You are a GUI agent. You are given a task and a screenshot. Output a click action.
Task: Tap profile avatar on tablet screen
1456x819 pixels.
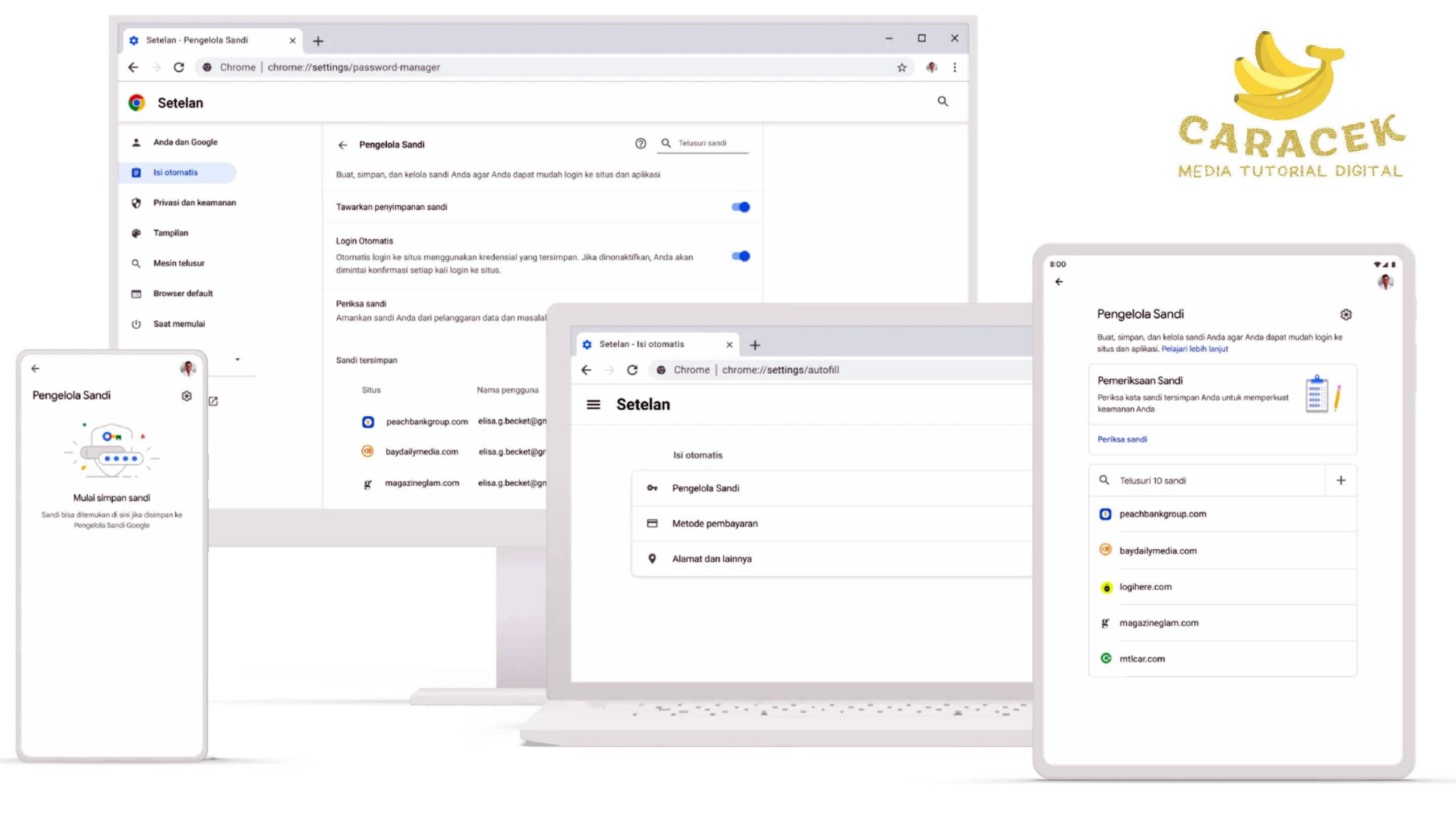pos(1385,282)
